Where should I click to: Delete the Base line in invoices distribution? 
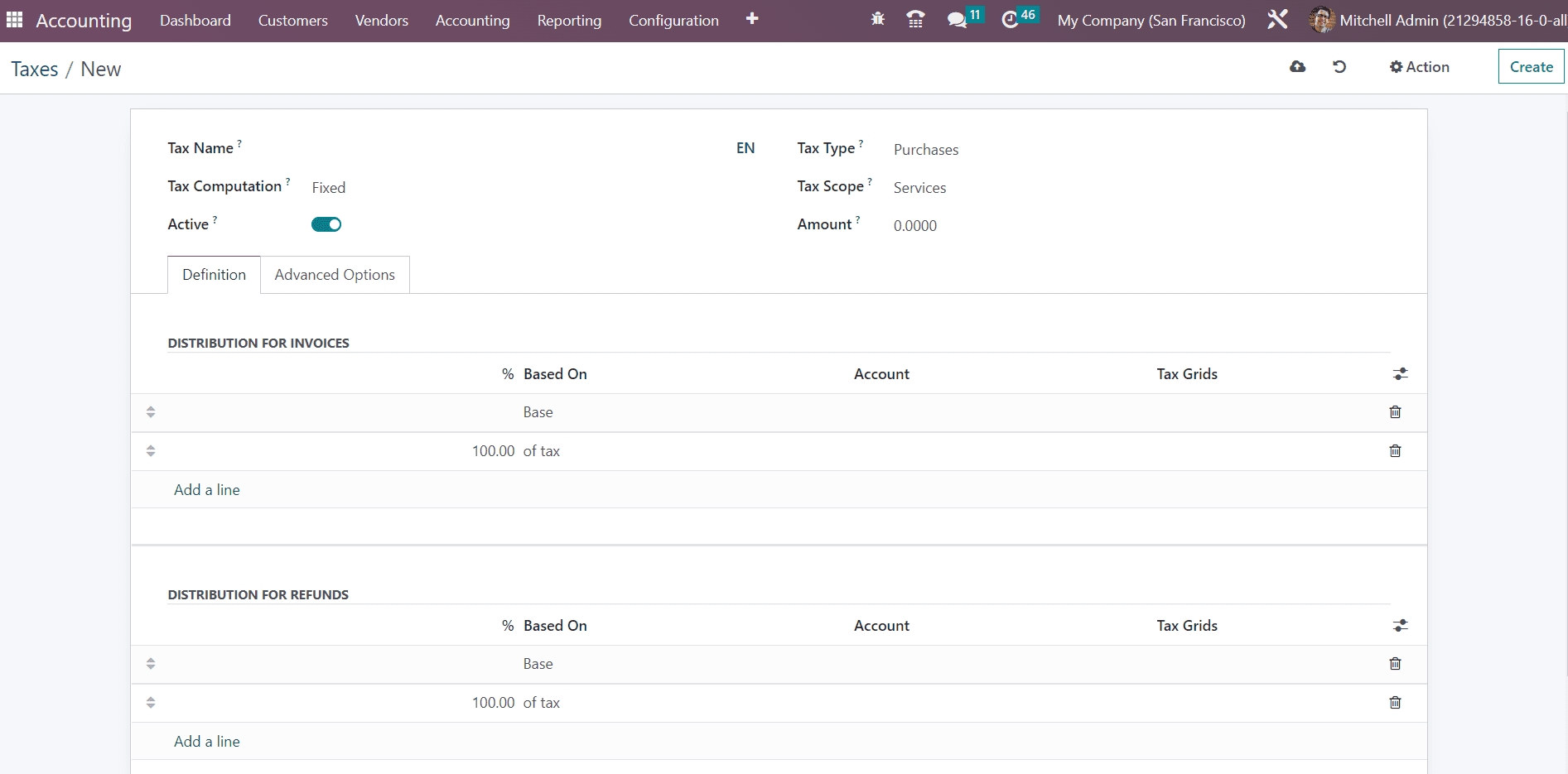pos(1395,412)
